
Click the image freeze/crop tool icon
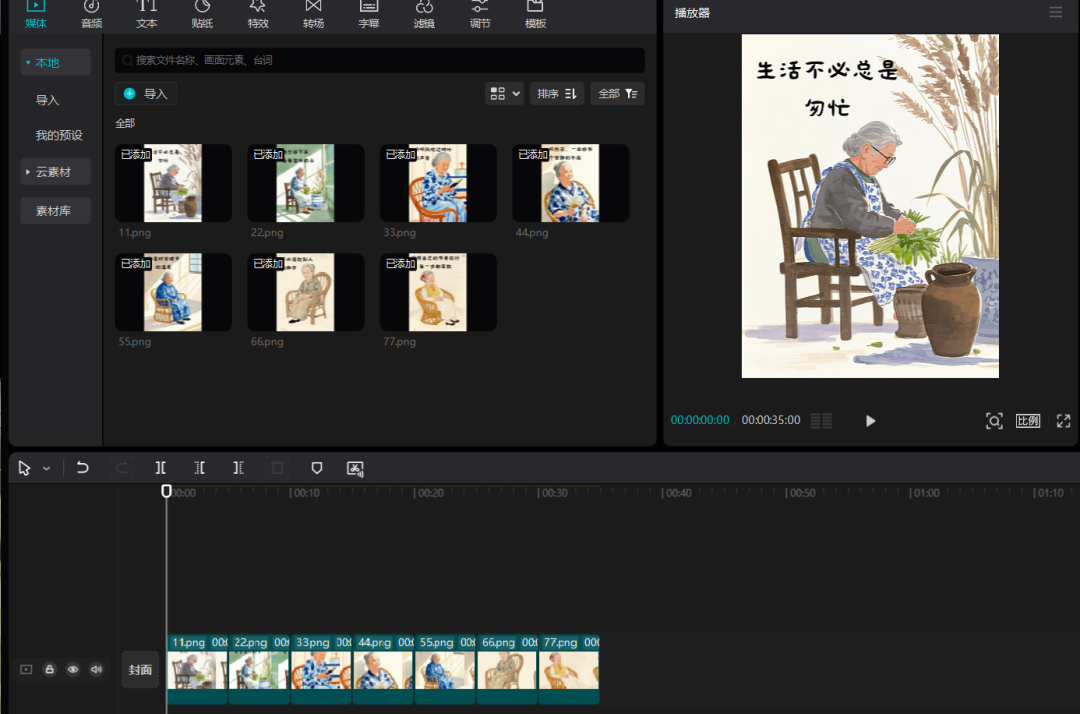click(x=355, y=469)
